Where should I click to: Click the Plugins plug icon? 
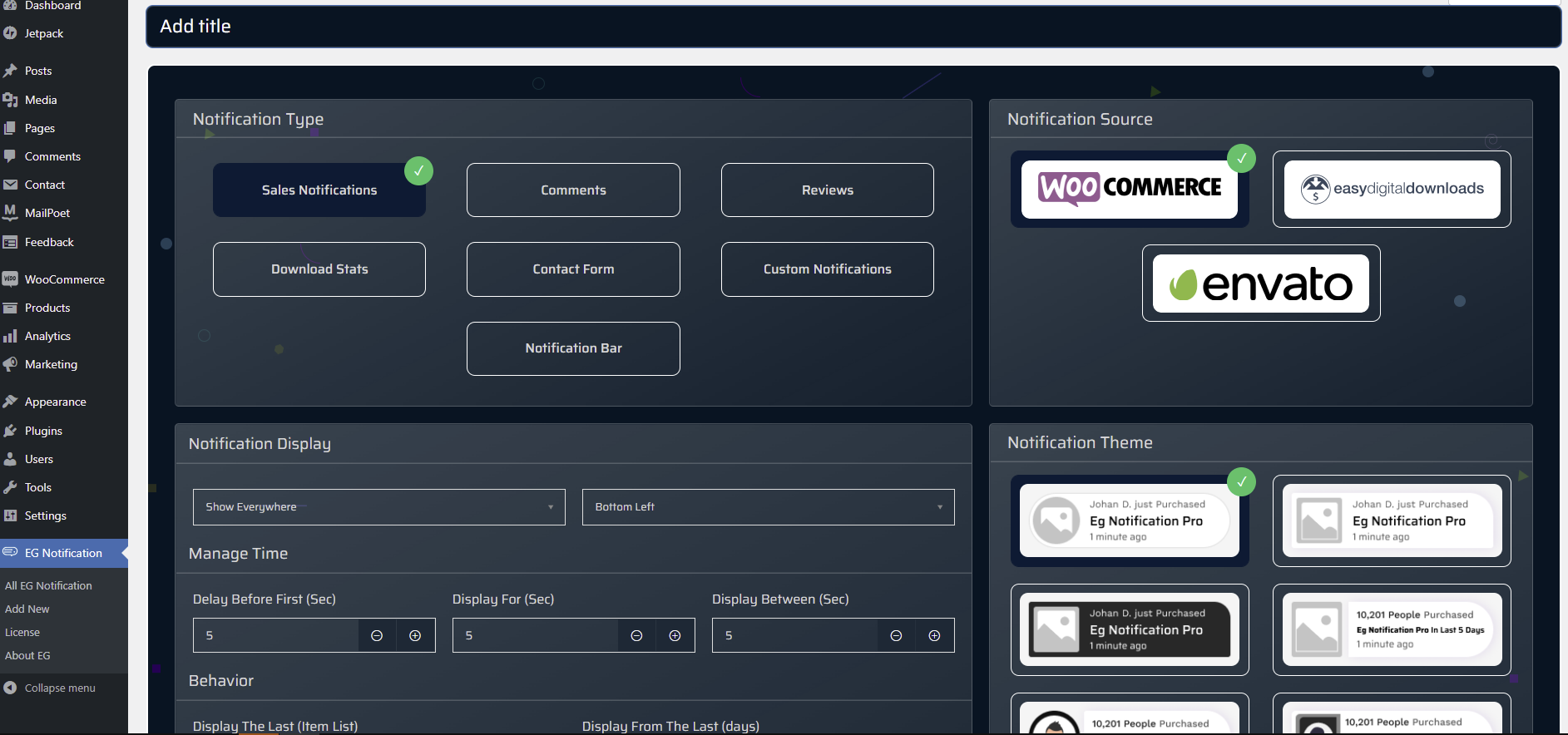(10, 431)
